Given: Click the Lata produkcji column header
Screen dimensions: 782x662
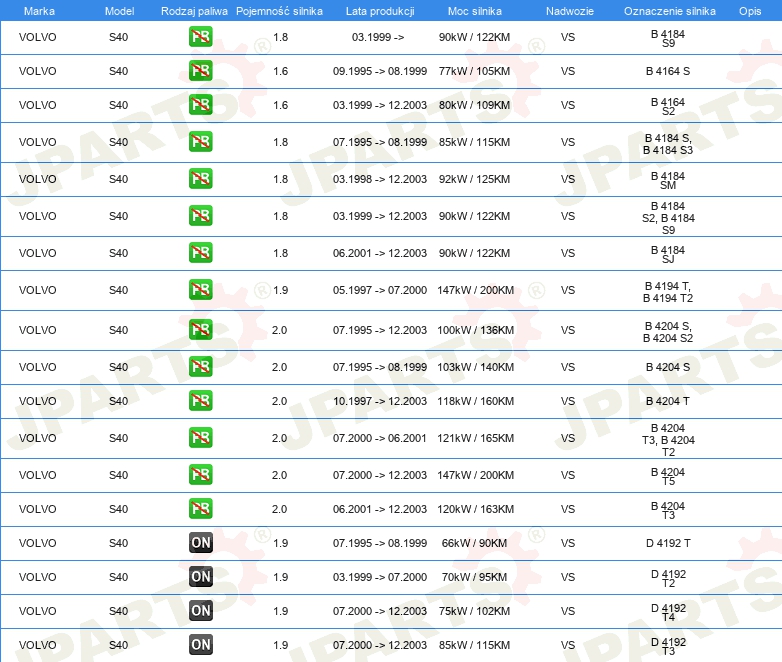Looking at the screenshot, I should (x=380, y=11).
